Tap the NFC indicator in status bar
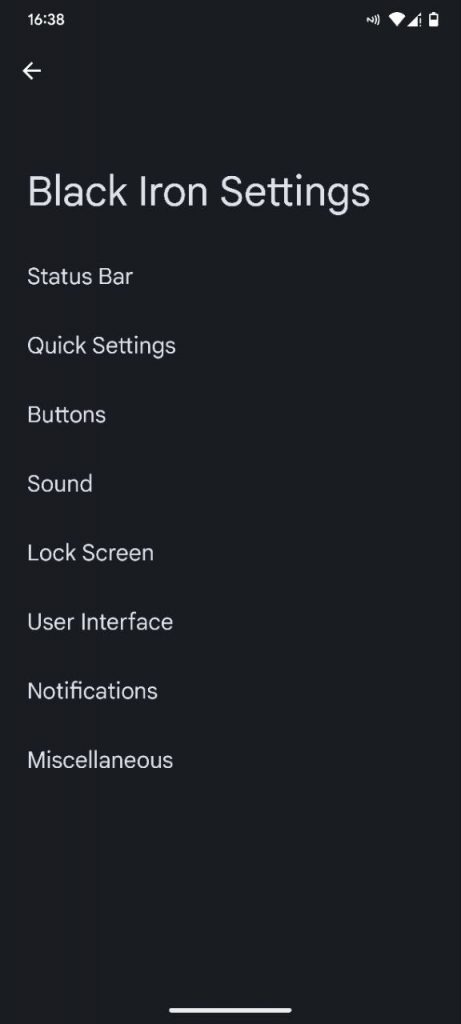This screenshot has width=461, height=1024. click(373, 20)
